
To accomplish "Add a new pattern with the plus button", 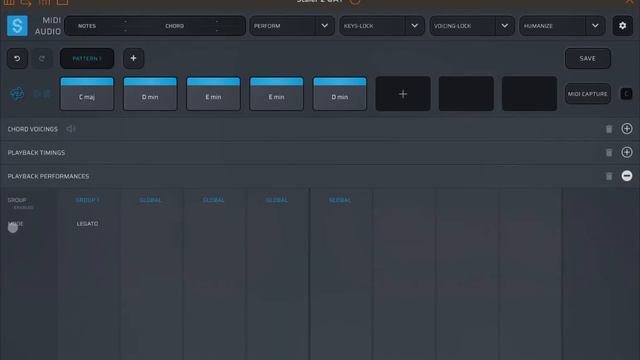I will 133,58.
